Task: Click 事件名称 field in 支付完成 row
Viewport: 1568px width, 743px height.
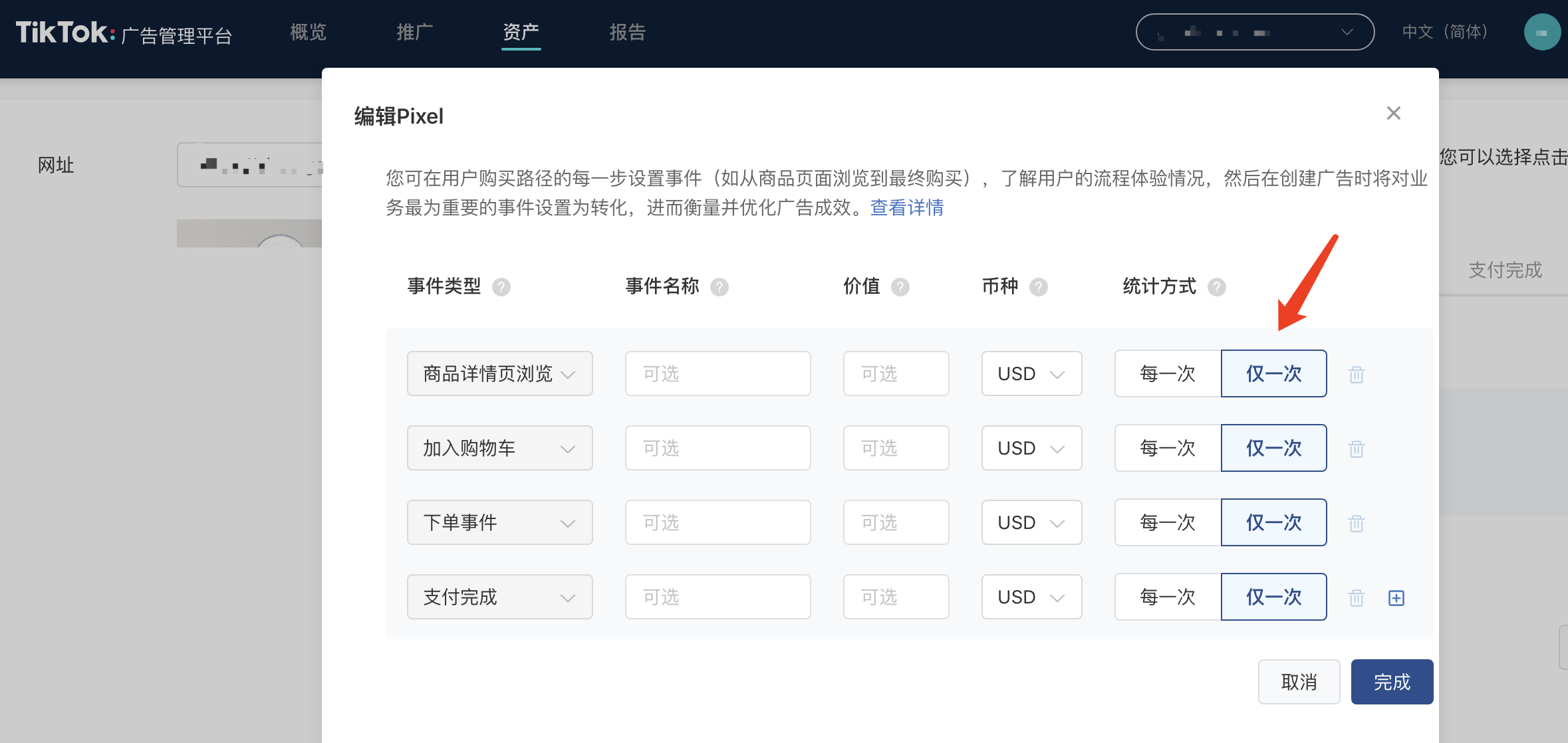Action: click(x=718, y=597)
